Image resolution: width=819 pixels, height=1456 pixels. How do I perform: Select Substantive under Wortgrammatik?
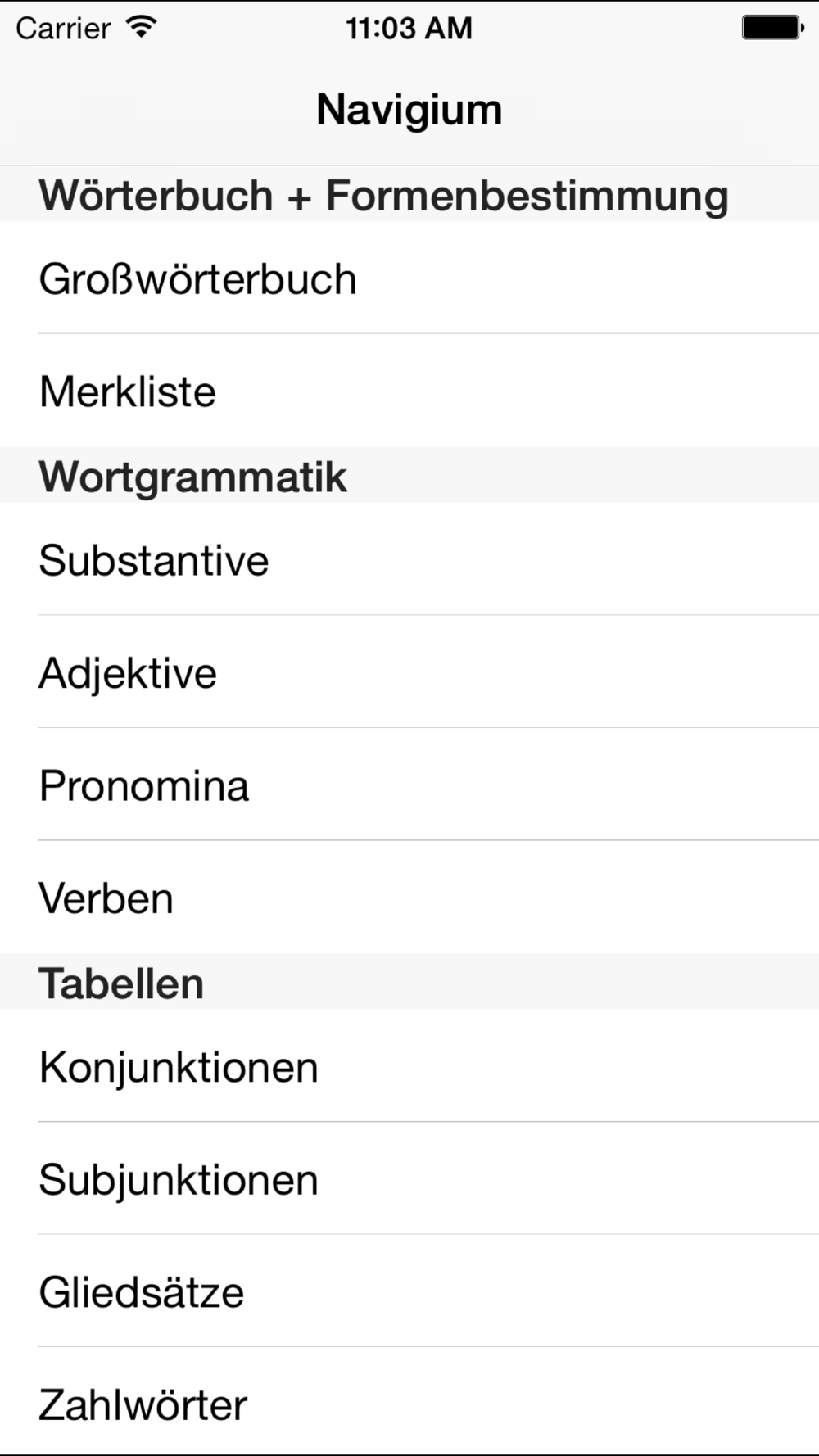coord(409,559)
